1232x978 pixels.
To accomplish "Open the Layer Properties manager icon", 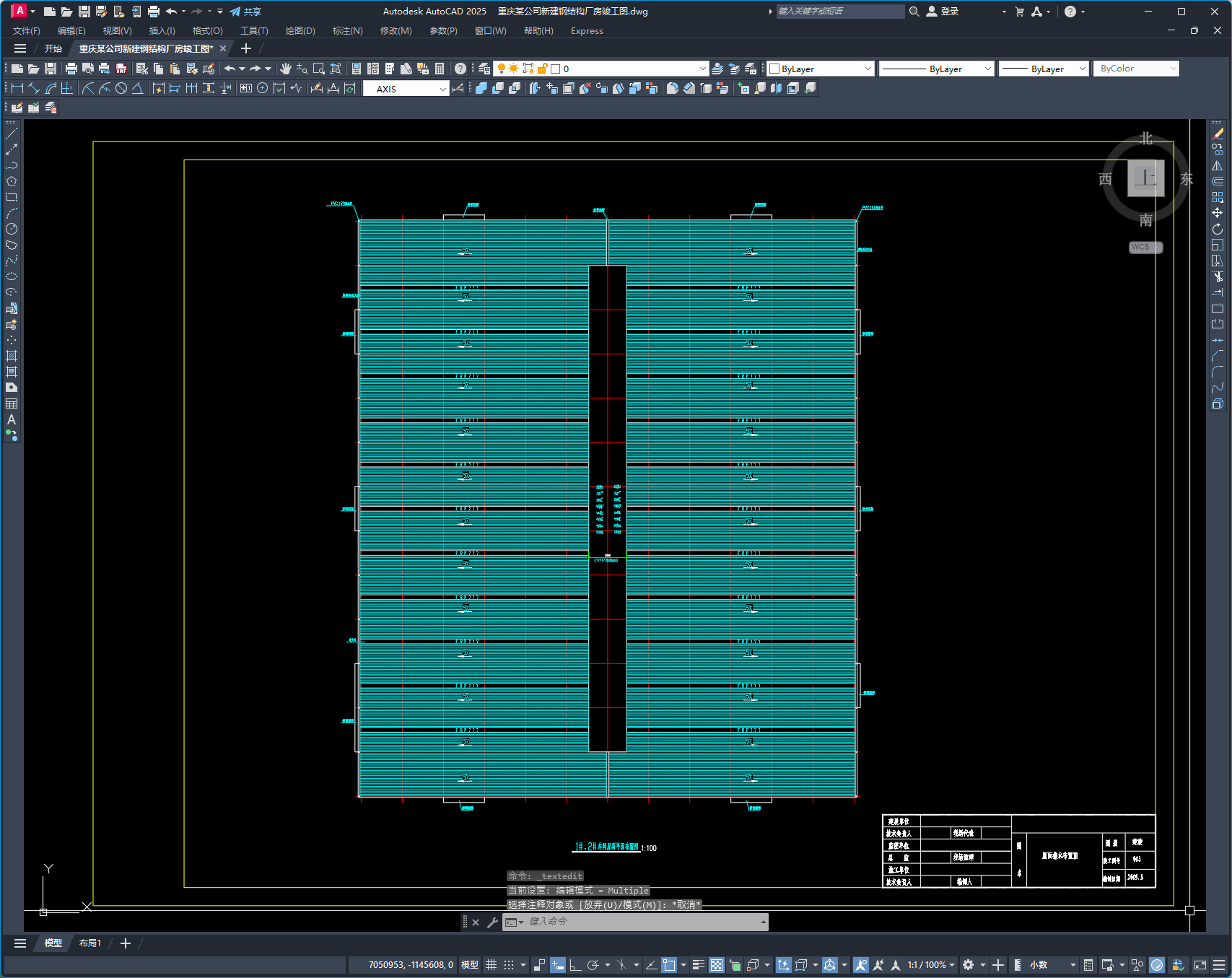I will click(x=484, y=69).
